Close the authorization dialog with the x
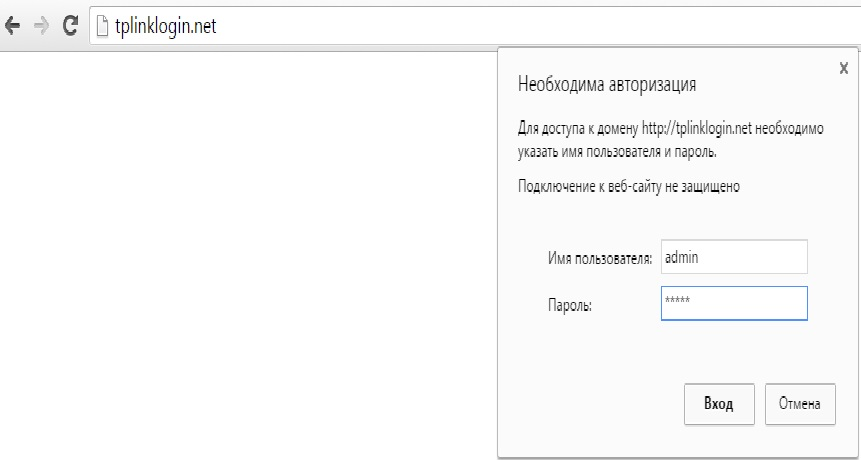The height and width of the screenshot is (460, 861). 844,67
